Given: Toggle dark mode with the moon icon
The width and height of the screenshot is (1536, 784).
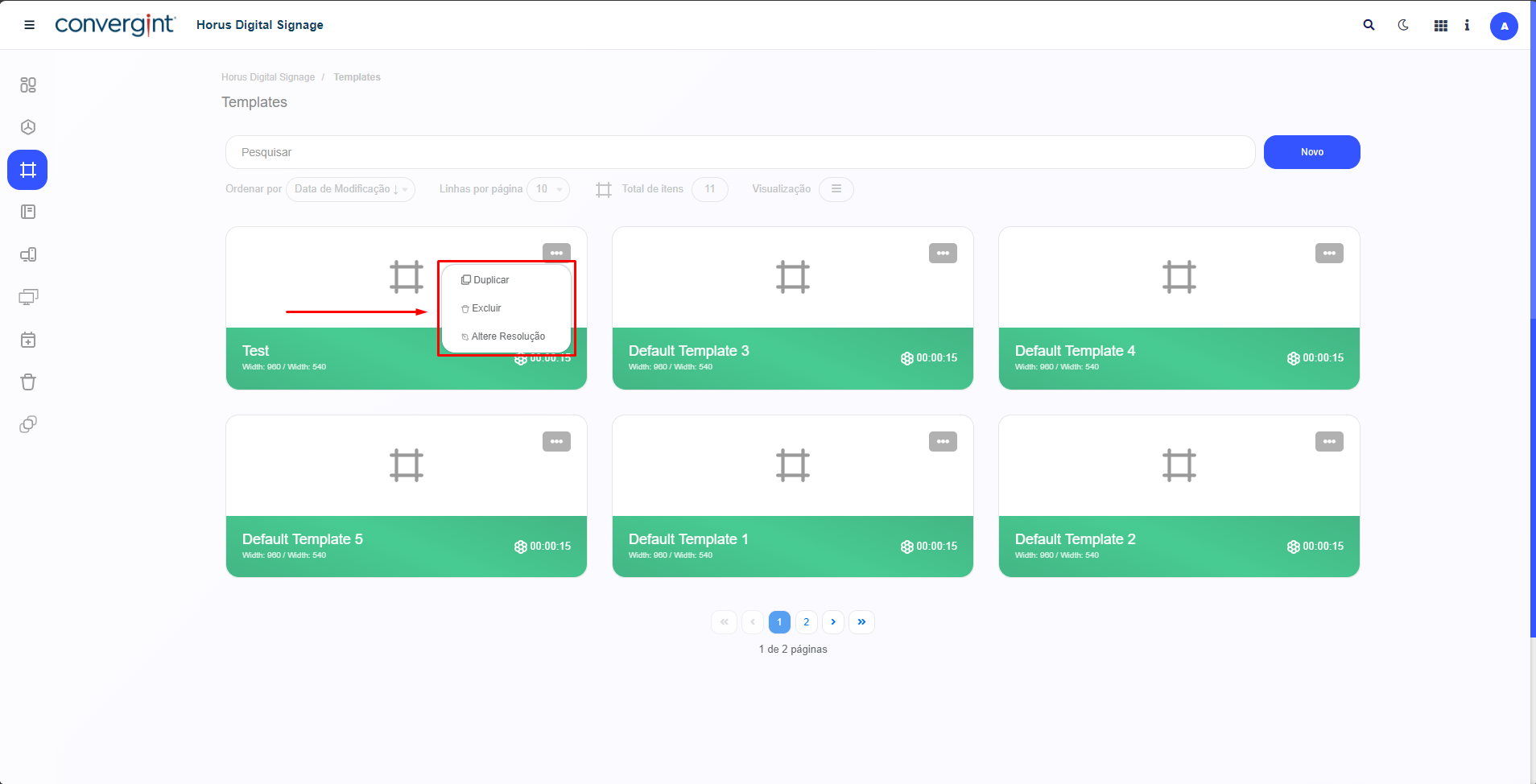Looking at the screenshot, I should [x=1403, y=25].
